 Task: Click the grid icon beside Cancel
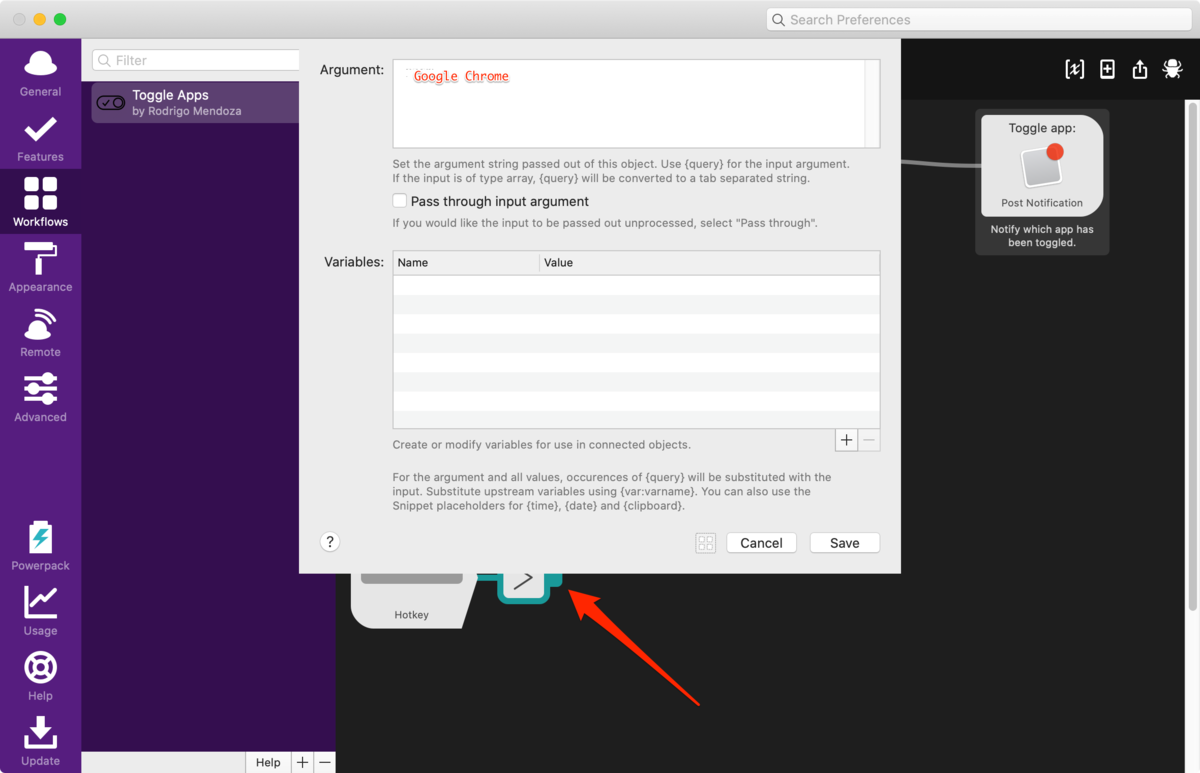706,543
